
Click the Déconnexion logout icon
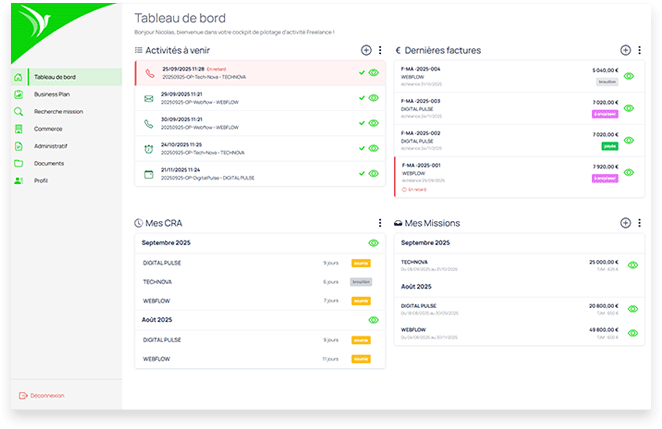[x=23, y=396]
